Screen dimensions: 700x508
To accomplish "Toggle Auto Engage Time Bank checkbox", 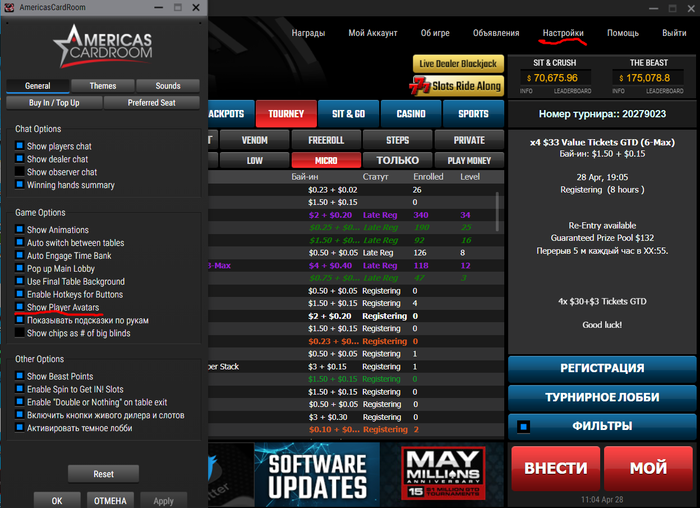I will pyautogui.click(x=20, y=255).
